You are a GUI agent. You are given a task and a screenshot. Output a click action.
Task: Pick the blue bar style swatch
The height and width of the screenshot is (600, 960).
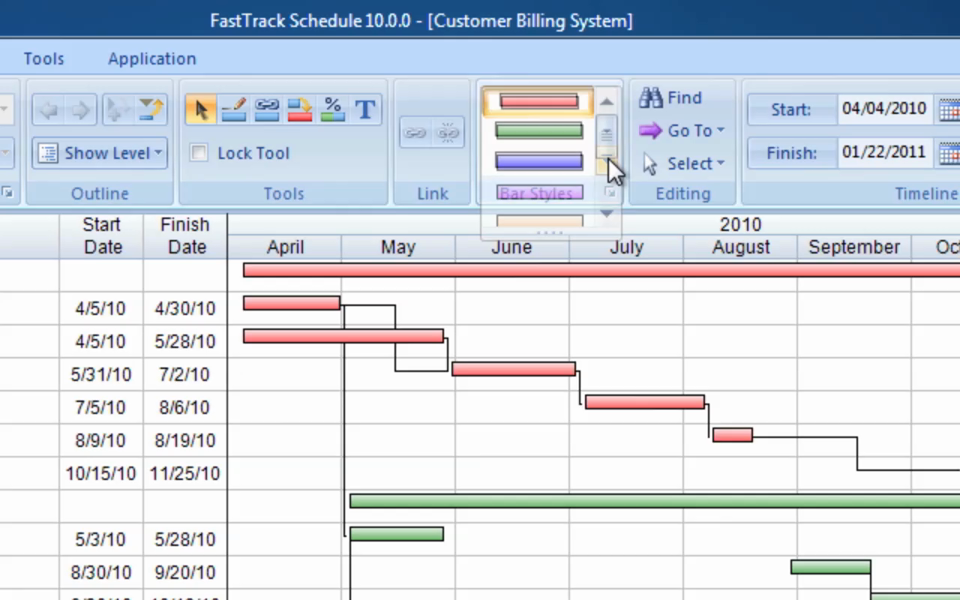pos(539,161)
